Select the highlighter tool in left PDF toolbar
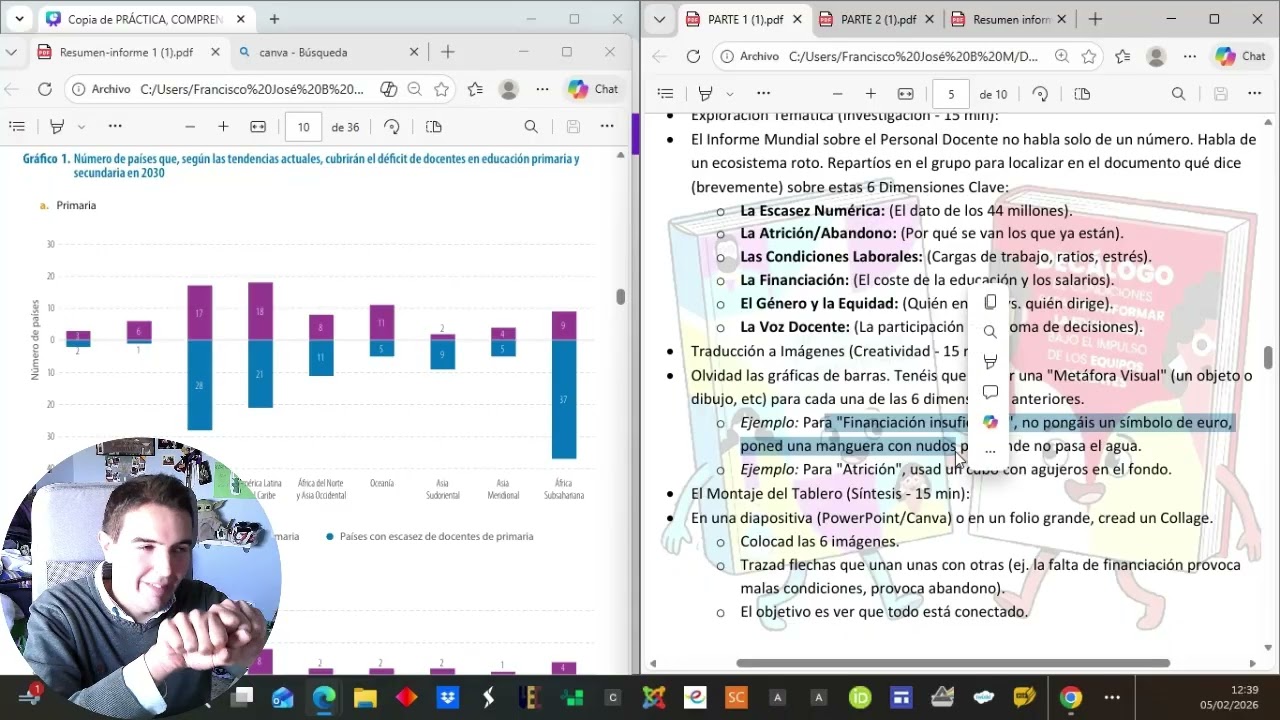Viewport: 1280px width, 720px height. [x=57, y=127]
